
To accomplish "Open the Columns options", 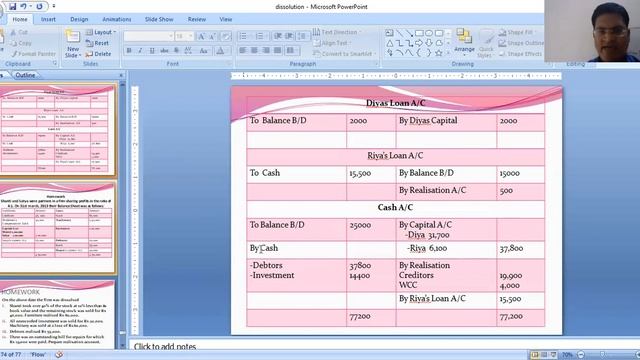I will [291, 50].
